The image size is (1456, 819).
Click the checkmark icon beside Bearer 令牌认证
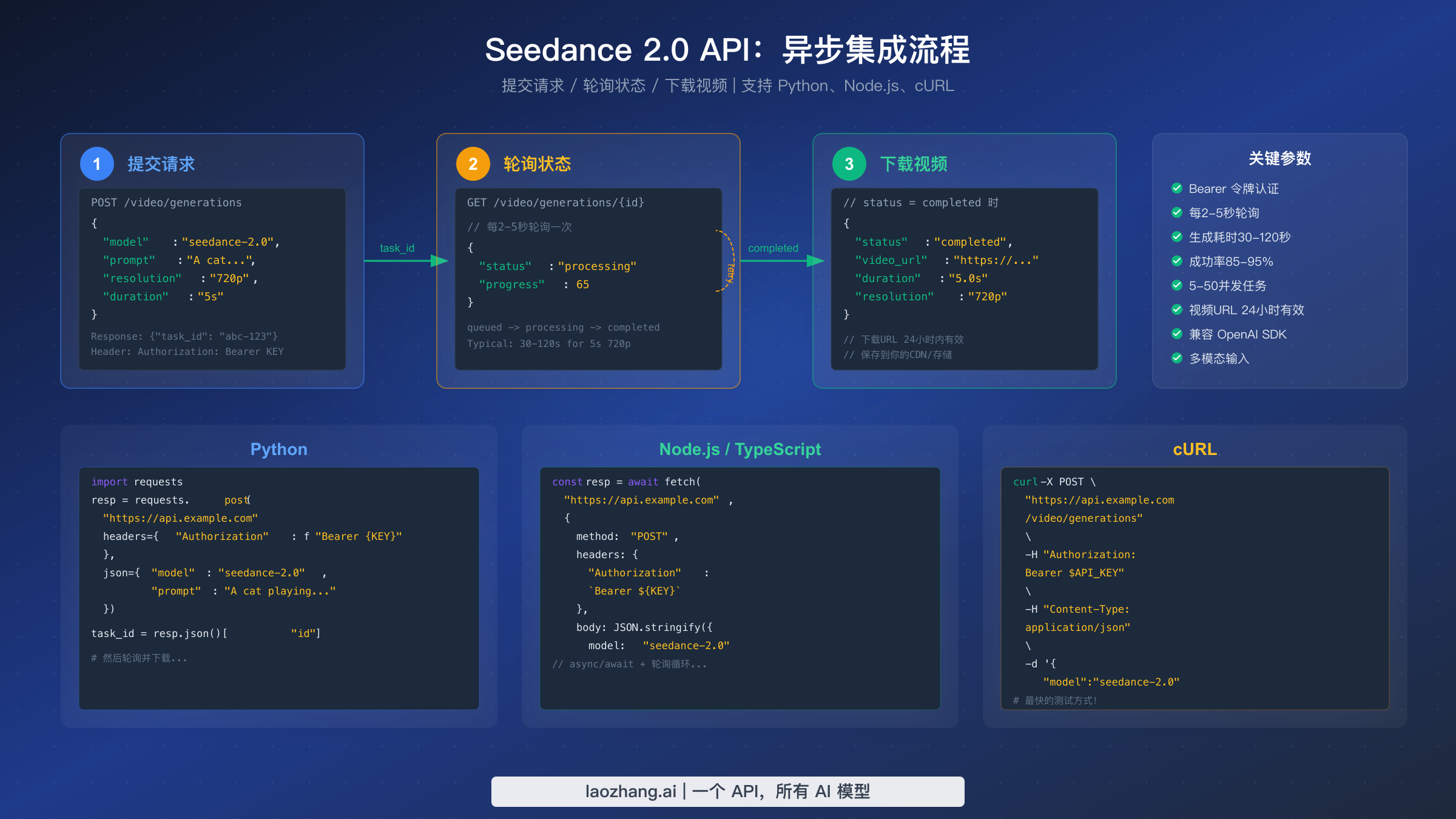[x=1177, y=189]
